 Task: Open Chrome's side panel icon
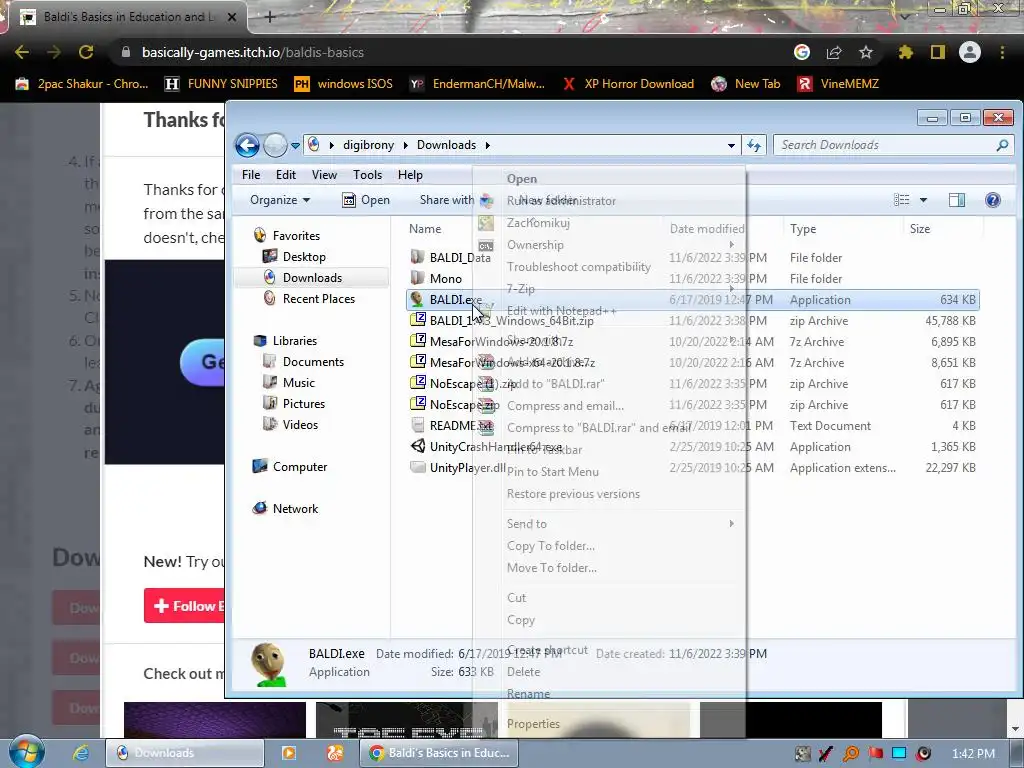click(x=938, y=52)
